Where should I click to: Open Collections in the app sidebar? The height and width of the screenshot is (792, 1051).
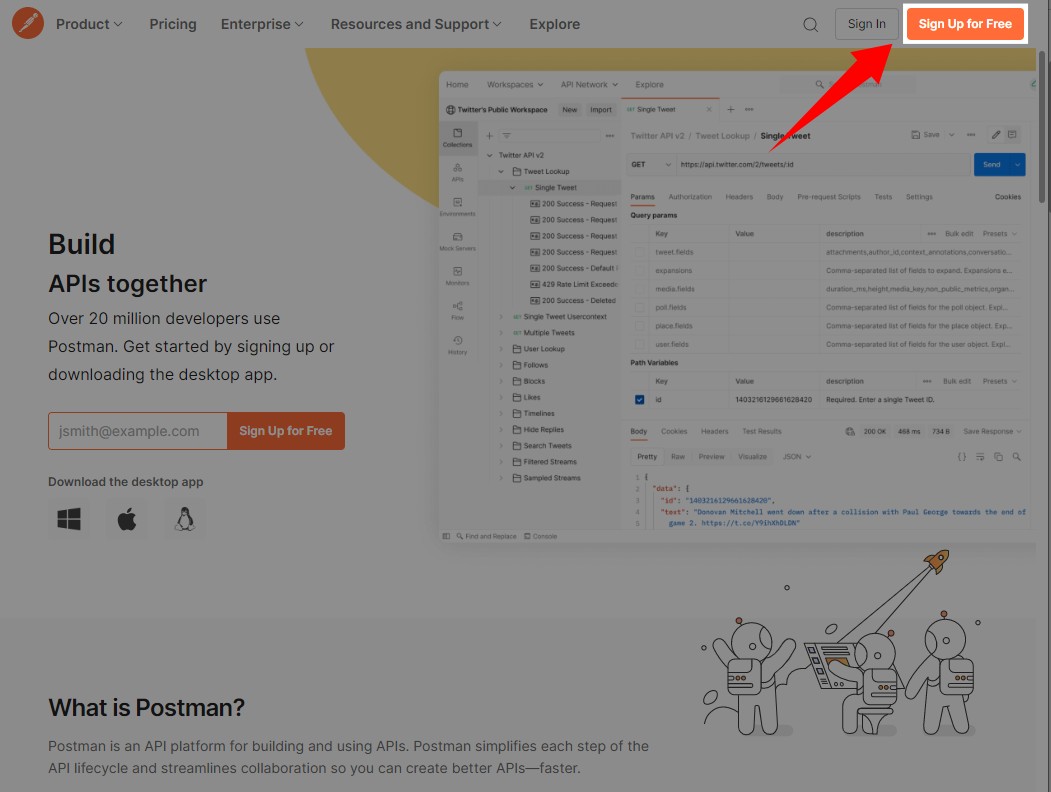click(458, 137)
